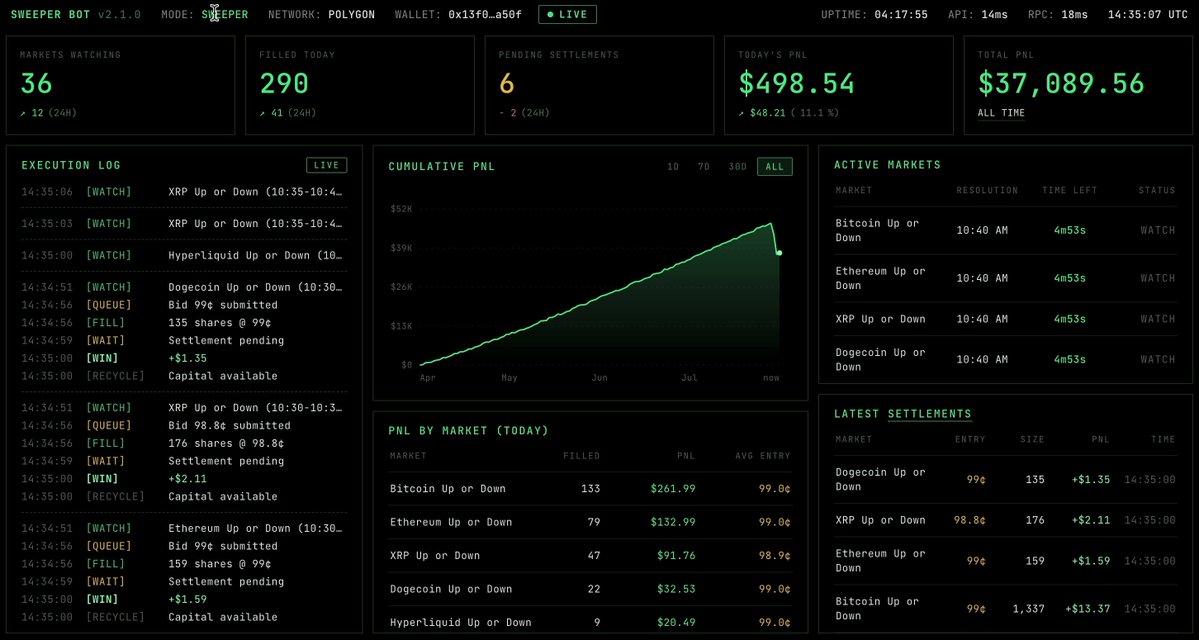Screen dimensions: 1199x640
Task: Select Bitcoin Up or Down in Active Markets
Action: tap(1006, 230)
